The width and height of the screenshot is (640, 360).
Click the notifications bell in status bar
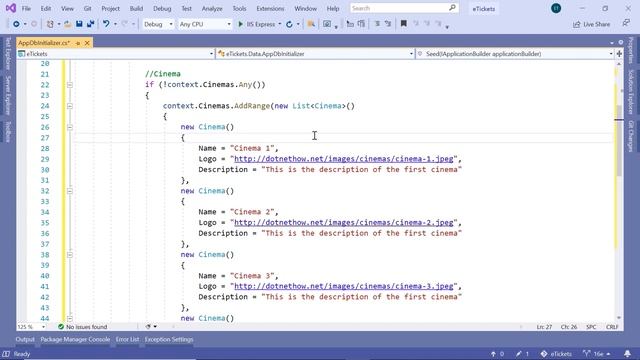click(627, 354)
